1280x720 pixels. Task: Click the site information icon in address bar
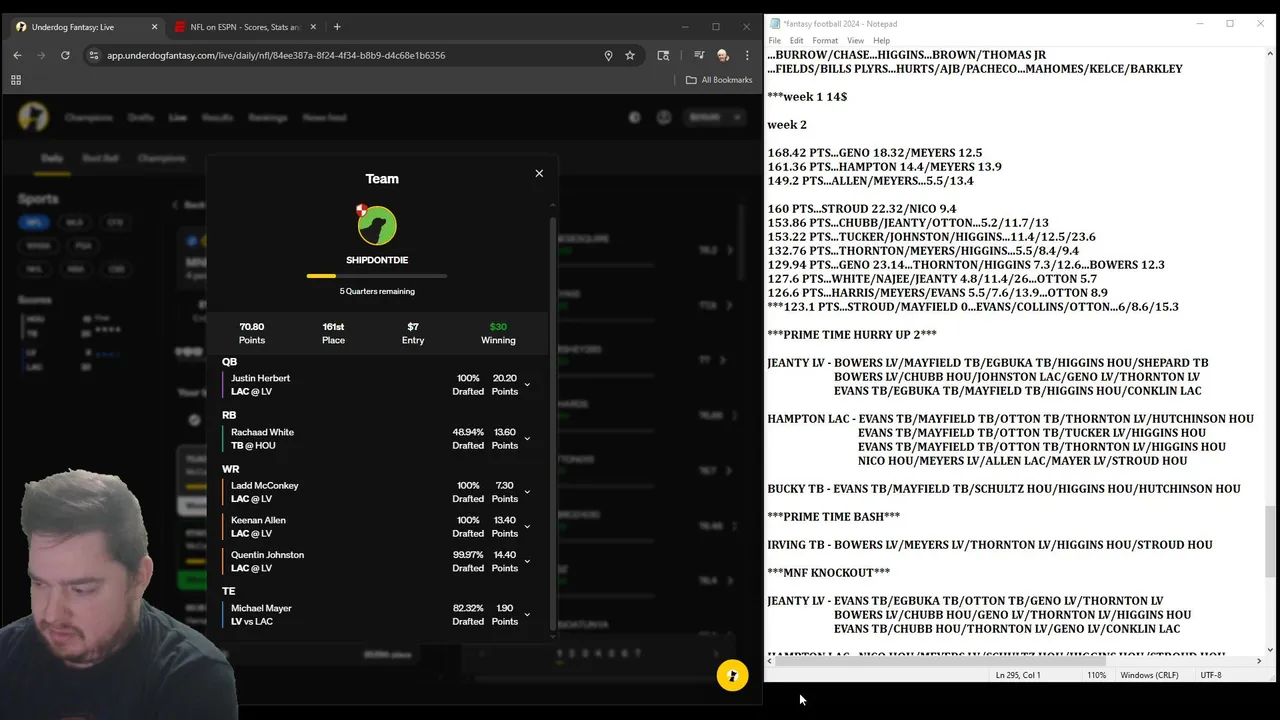coord(93,55)
